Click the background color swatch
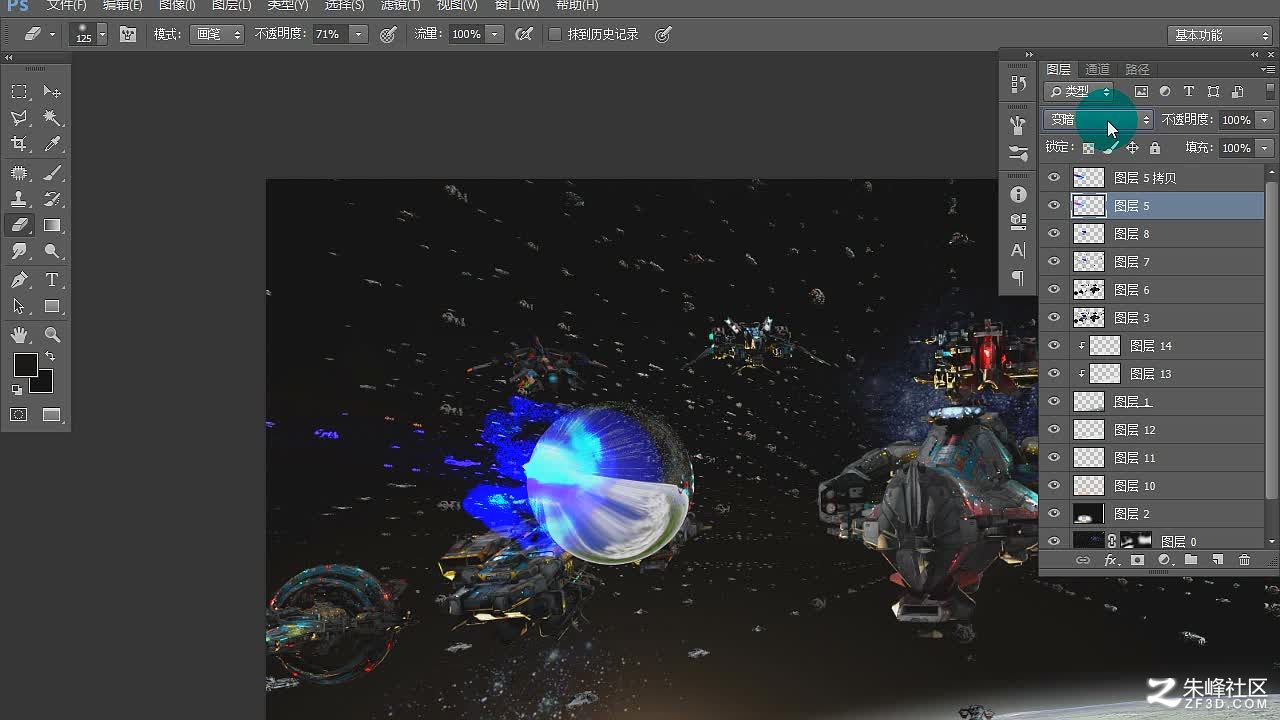This screenshot has height=720, width=1280. pyautogui.click(x=43, y=383)
